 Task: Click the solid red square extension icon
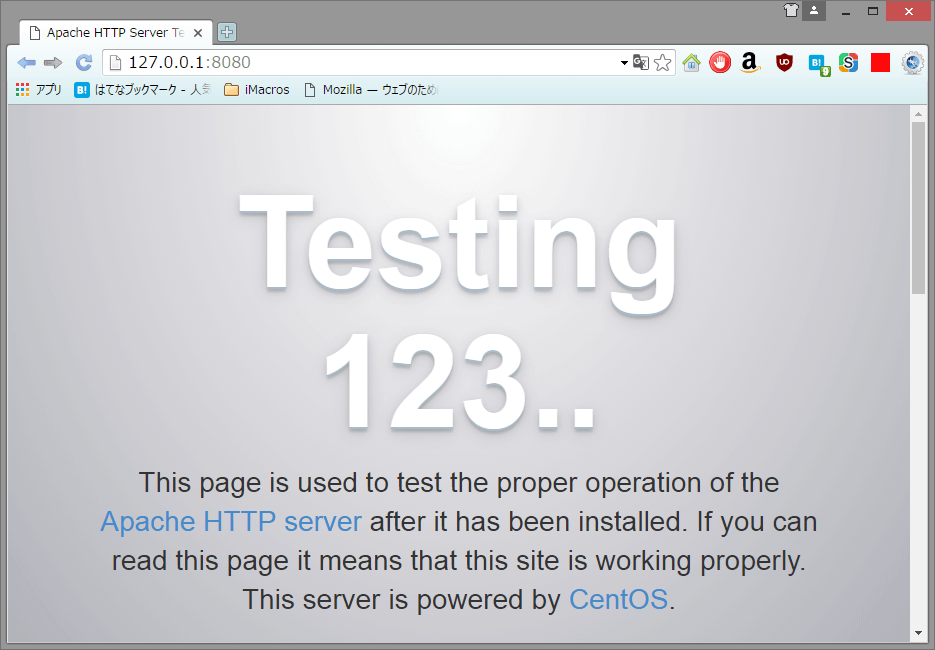click(x=880, y=63)
